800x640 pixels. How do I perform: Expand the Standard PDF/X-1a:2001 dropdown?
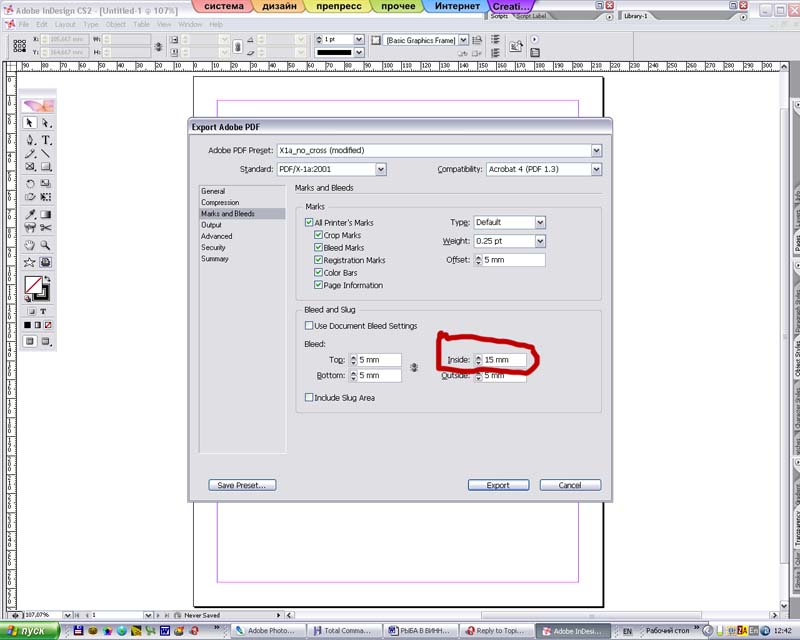tap(381, 169)
